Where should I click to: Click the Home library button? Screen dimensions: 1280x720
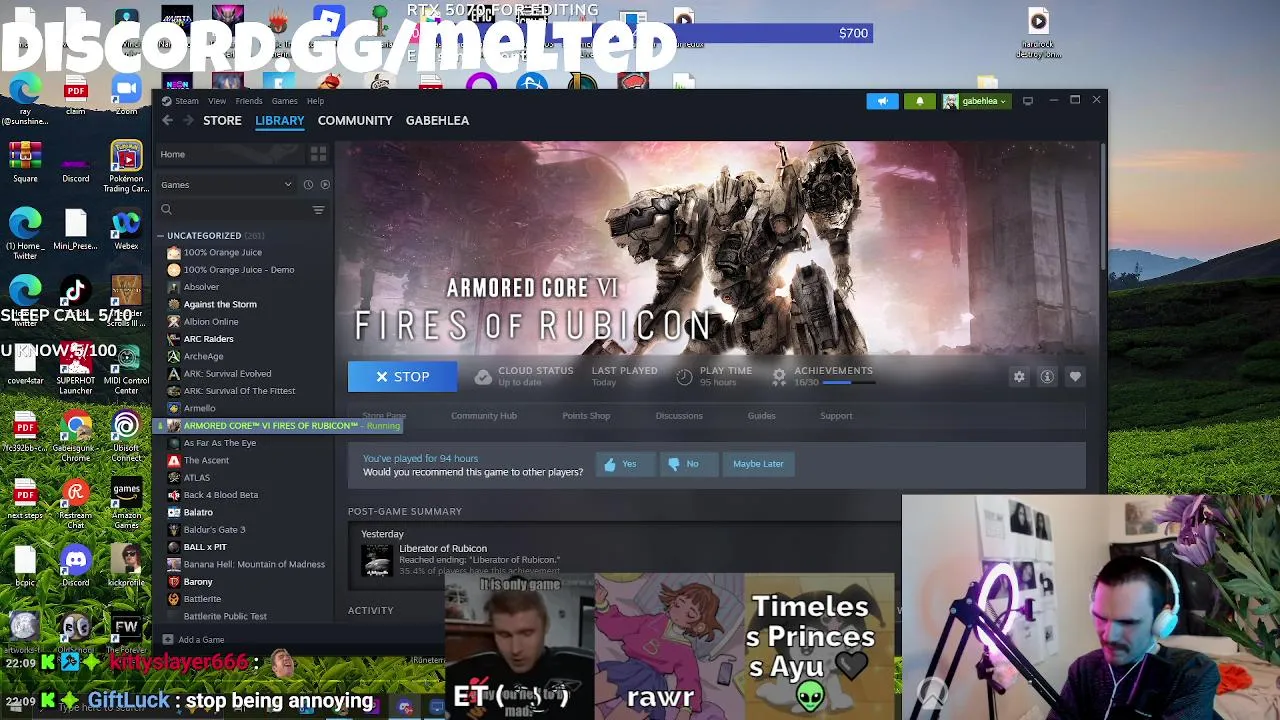230,154
